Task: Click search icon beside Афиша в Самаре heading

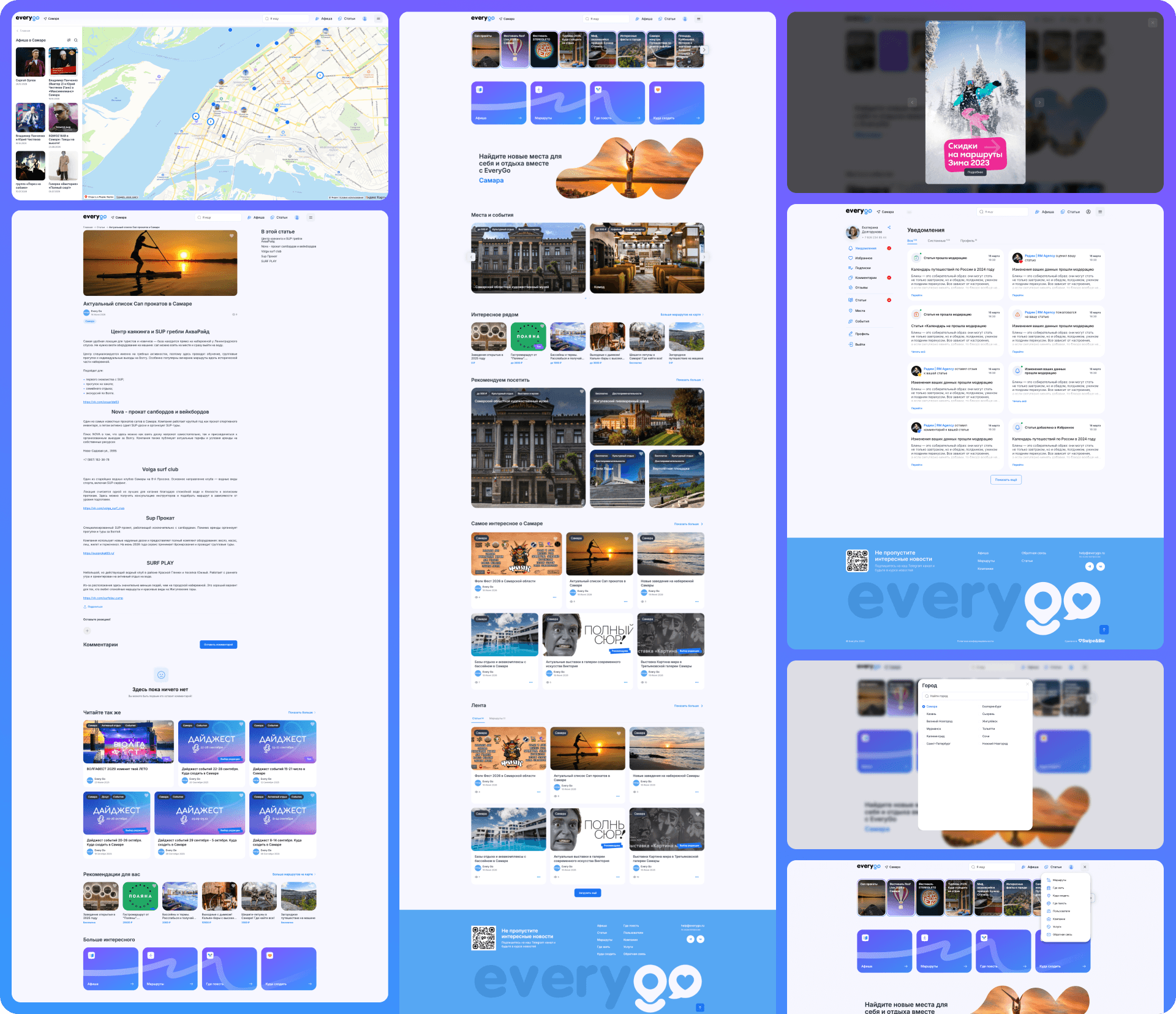Action: click(76, 40)
